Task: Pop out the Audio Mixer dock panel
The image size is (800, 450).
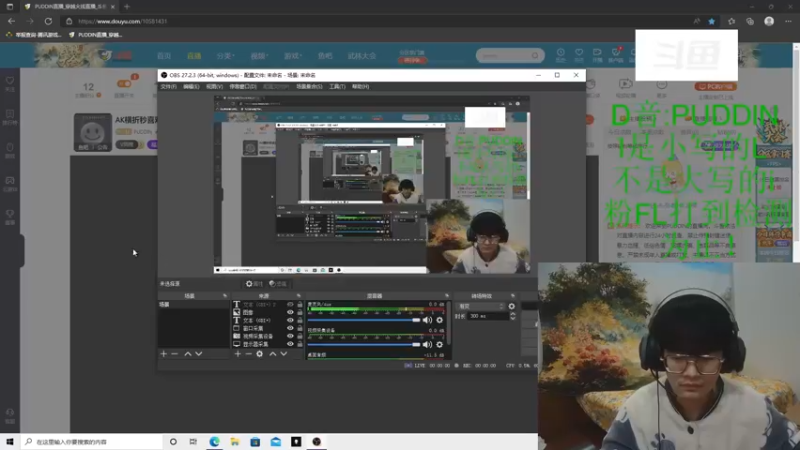Action: tap(446, 296)
